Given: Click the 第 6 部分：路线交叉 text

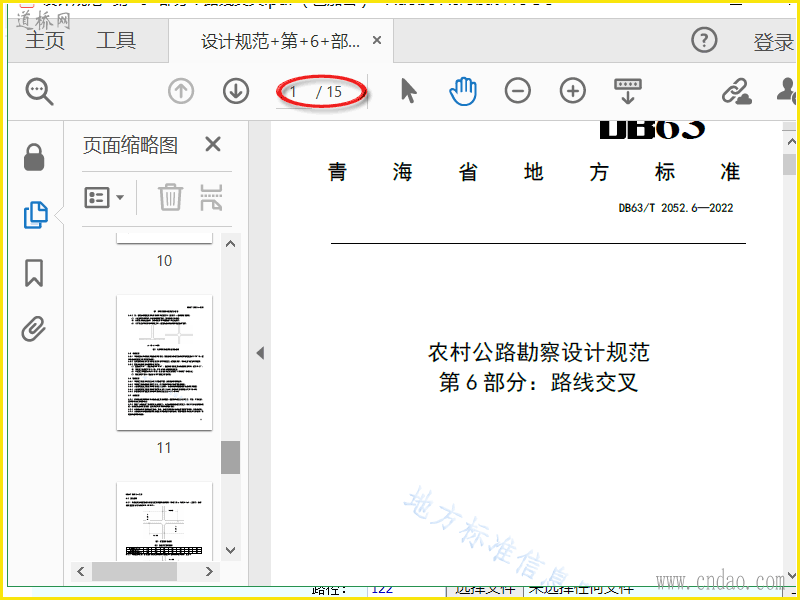Looking at the screenshot, I should point(539,382).
